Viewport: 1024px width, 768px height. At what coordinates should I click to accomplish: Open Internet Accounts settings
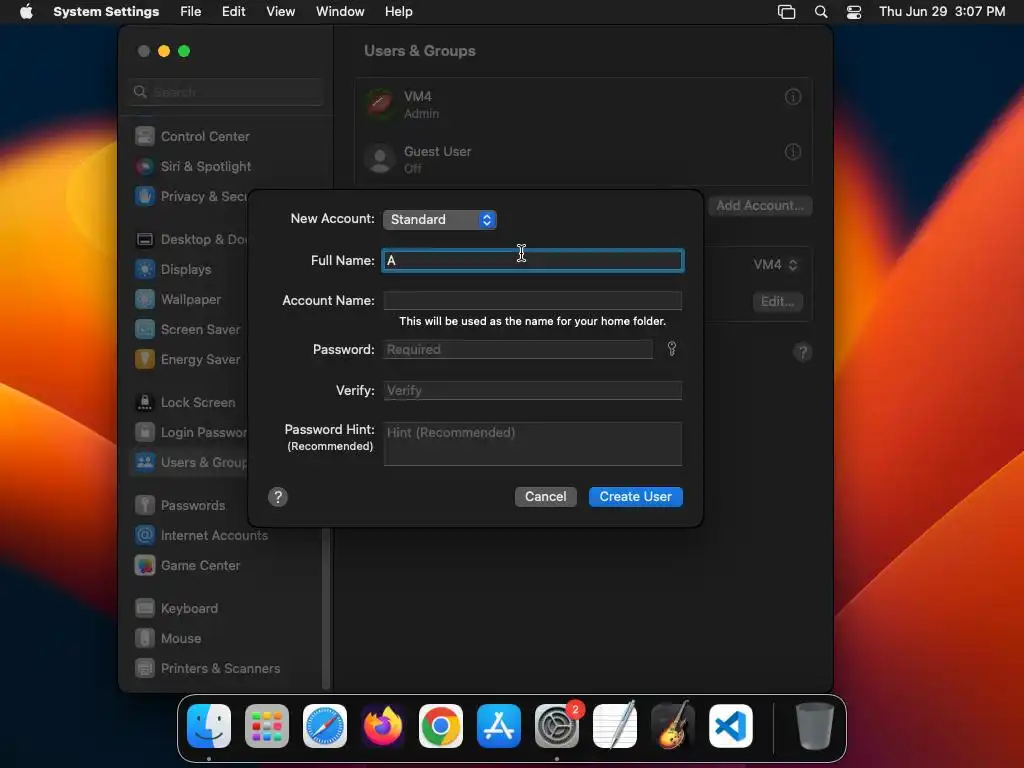pyautogui.click(x=225, y=536)
